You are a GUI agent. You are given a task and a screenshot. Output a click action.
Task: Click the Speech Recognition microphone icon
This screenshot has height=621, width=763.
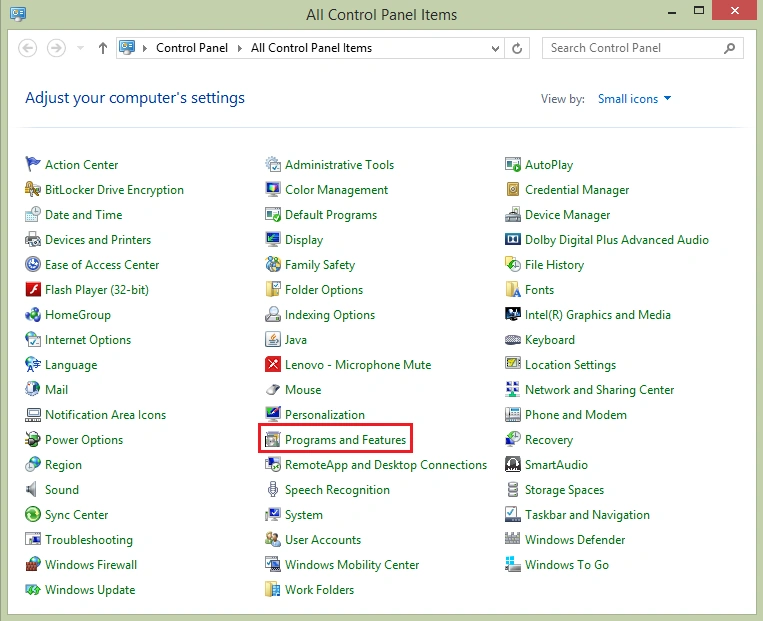click(272, 489)
